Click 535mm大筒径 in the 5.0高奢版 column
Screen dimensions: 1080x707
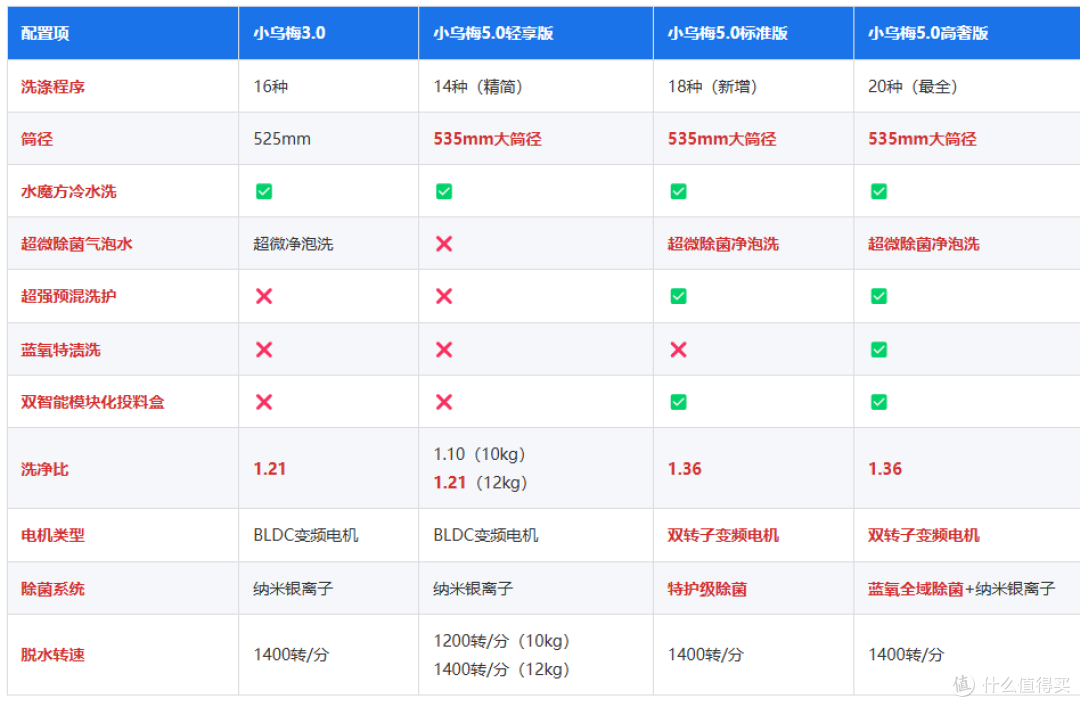[x=922, y=139]
